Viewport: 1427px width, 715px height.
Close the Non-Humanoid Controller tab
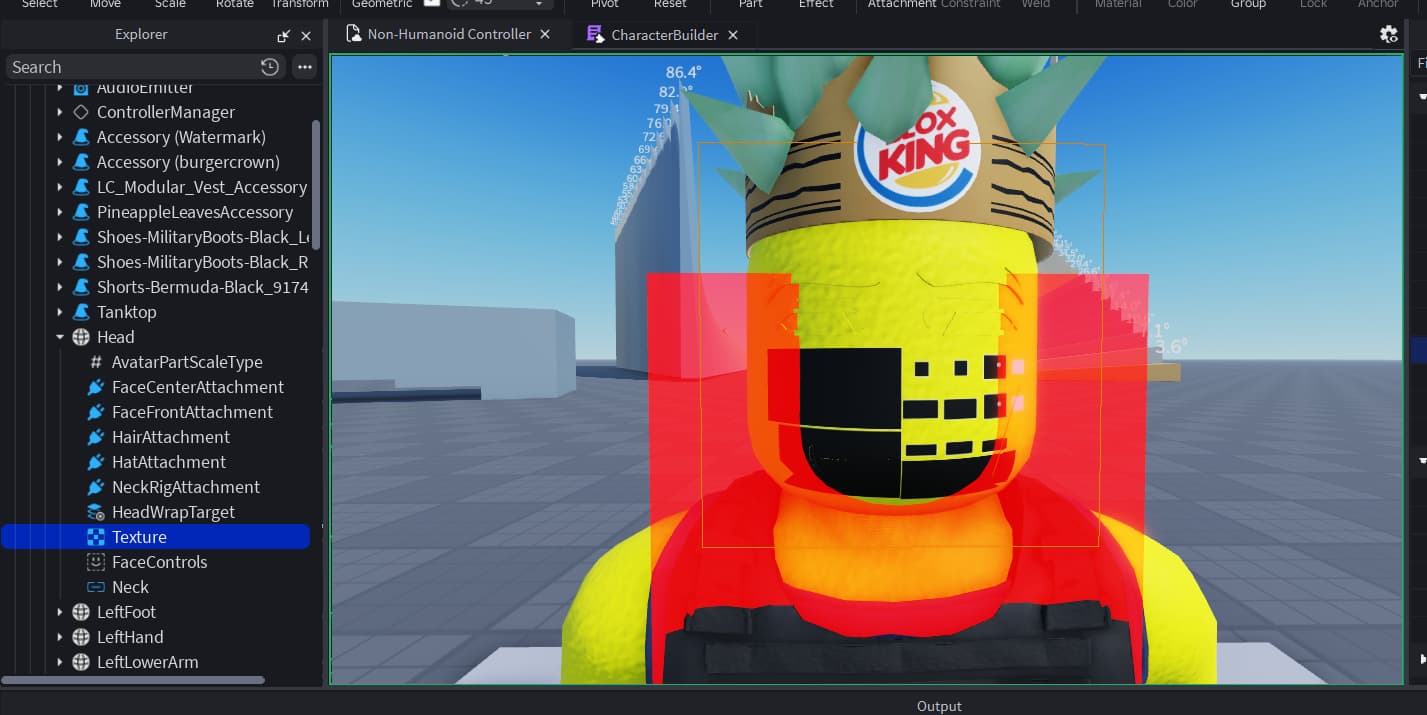545,34
